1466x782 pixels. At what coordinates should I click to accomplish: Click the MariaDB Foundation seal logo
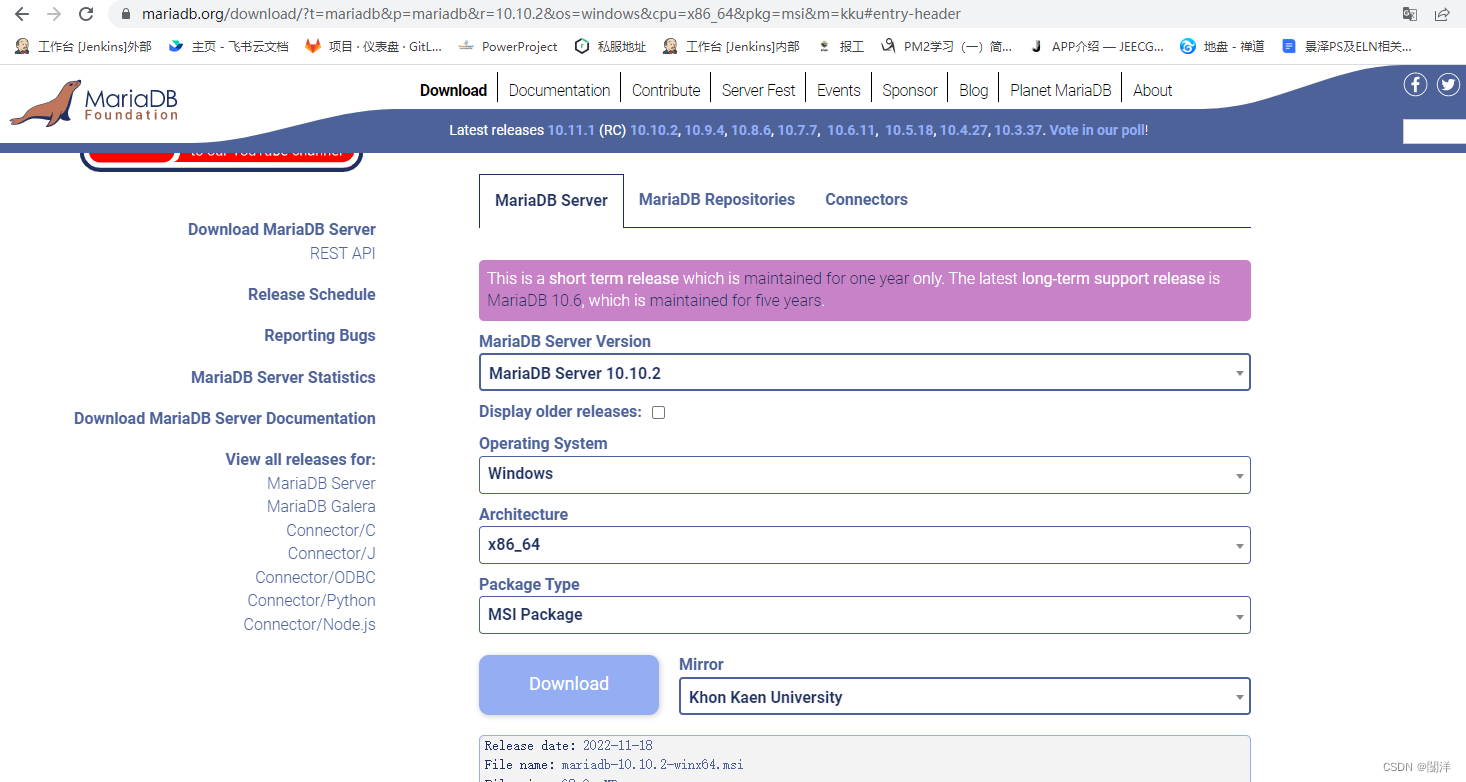point(46,103)
